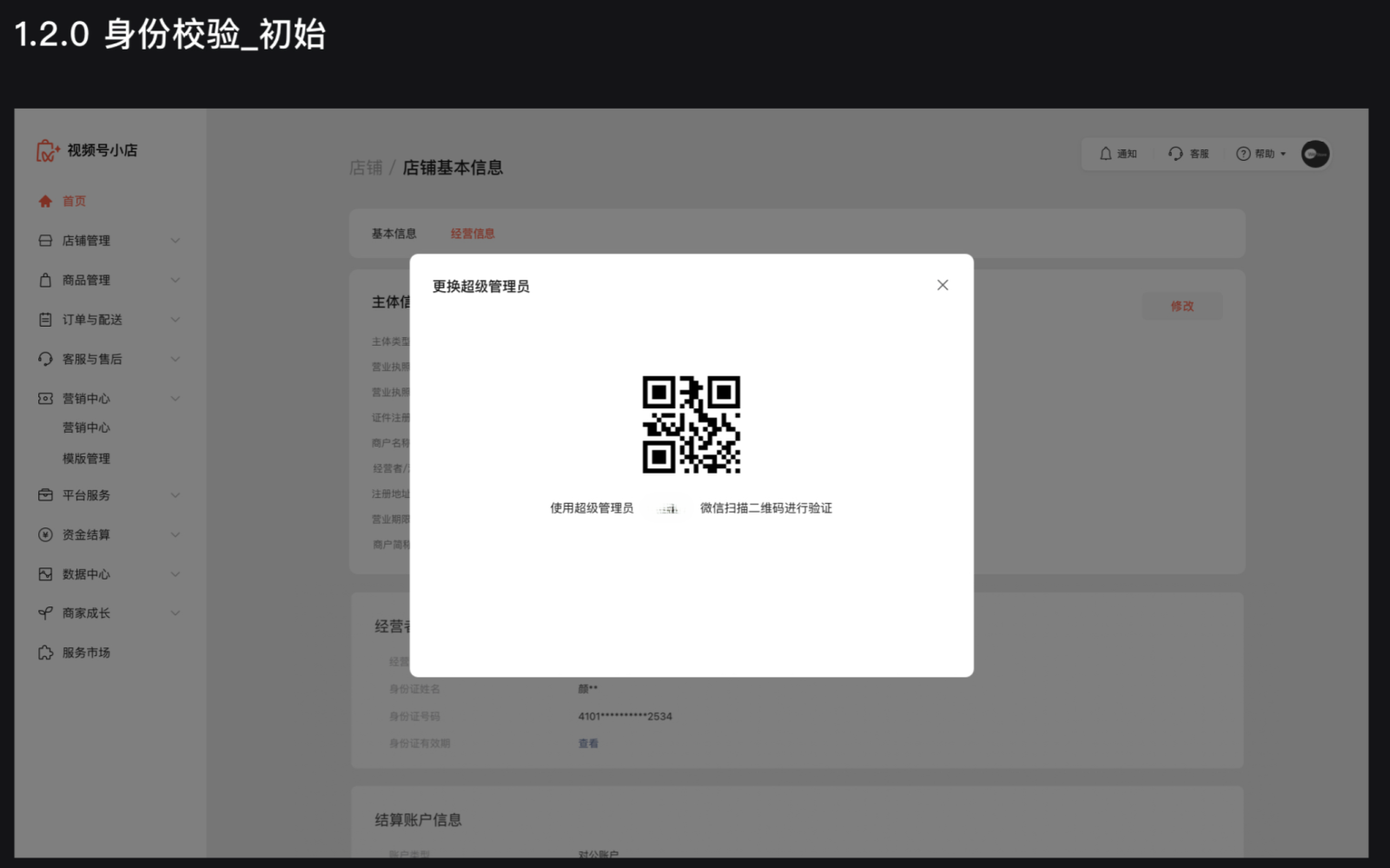Expand the 订单与配送 chevron
This screenshot has width=1390, height=868.
click(175, 320)
